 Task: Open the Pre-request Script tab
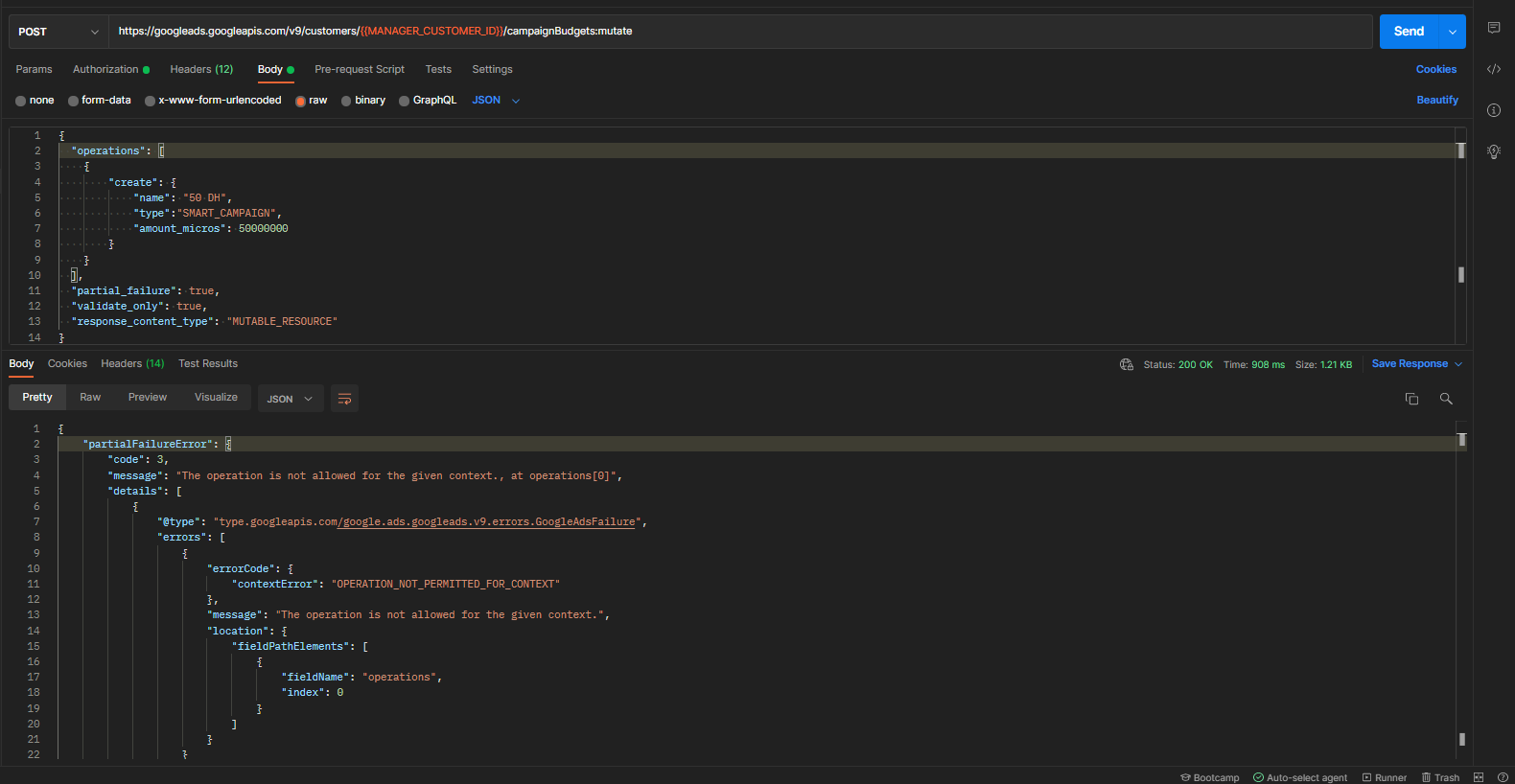click(360, 69)
